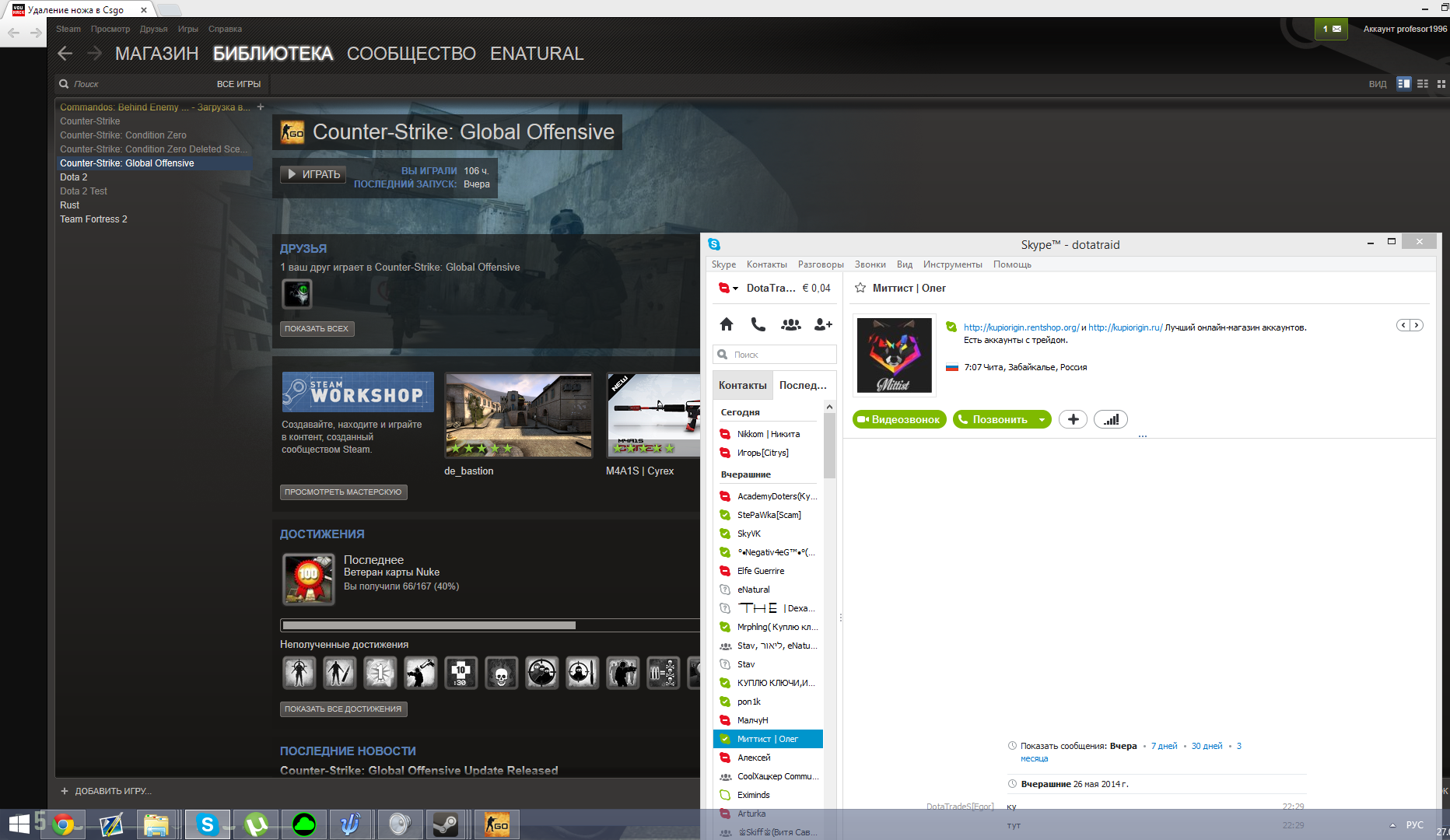
Task: Go to МАГАЗИН in Steam
Action: click(x=157, y=54)
